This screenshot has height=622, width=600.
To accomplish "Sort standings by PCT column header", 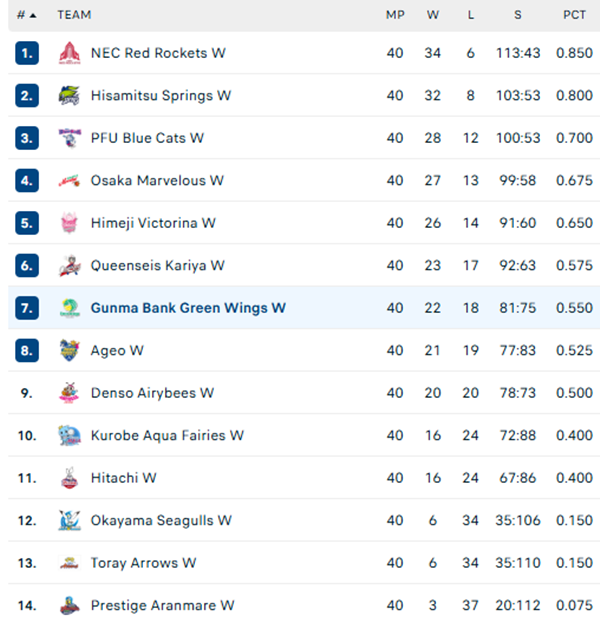I will click(x=574, y=15).
